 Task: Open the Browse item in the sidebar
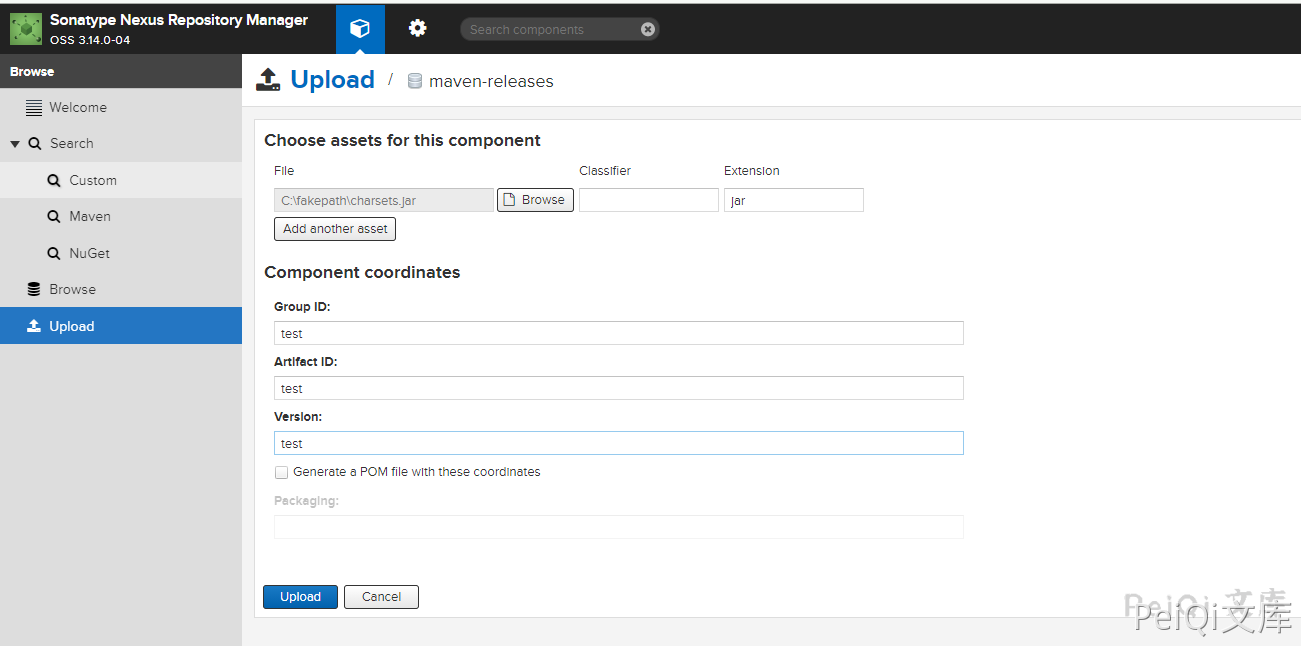(x=72, y=290)
